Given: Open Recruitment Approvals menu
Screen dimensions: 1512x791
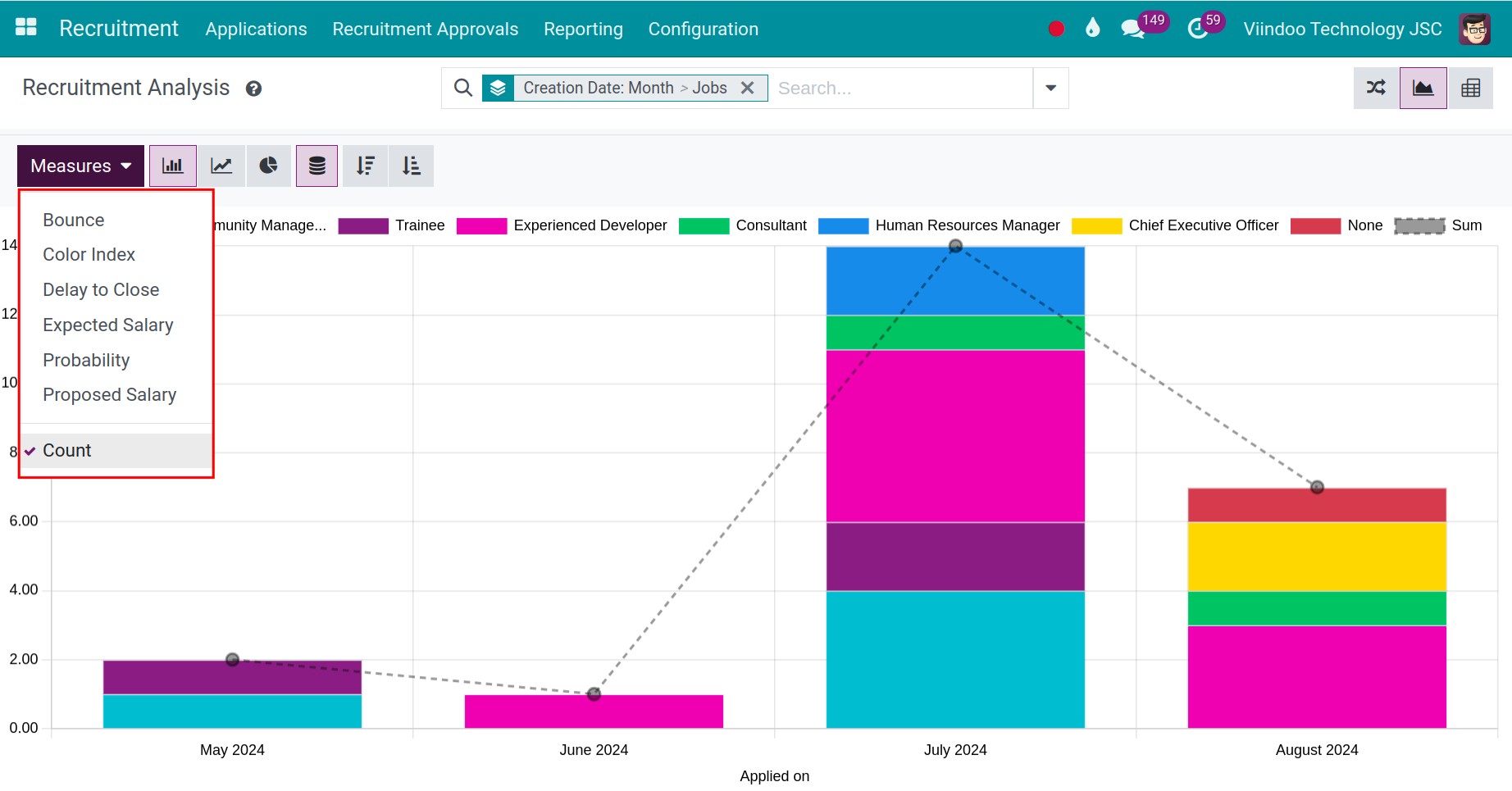Looking at the screenshot, I should (x=425, y=29).
